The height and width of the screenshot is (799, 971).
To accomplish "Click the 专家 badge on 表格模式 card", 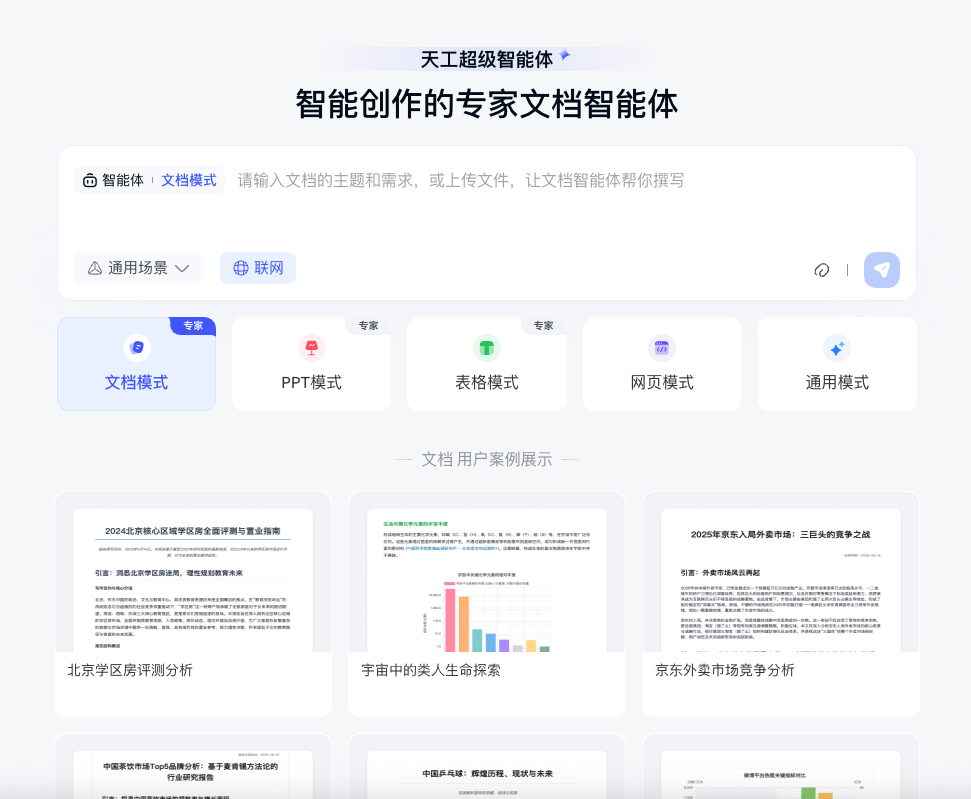I will click(x=543, y=326).
